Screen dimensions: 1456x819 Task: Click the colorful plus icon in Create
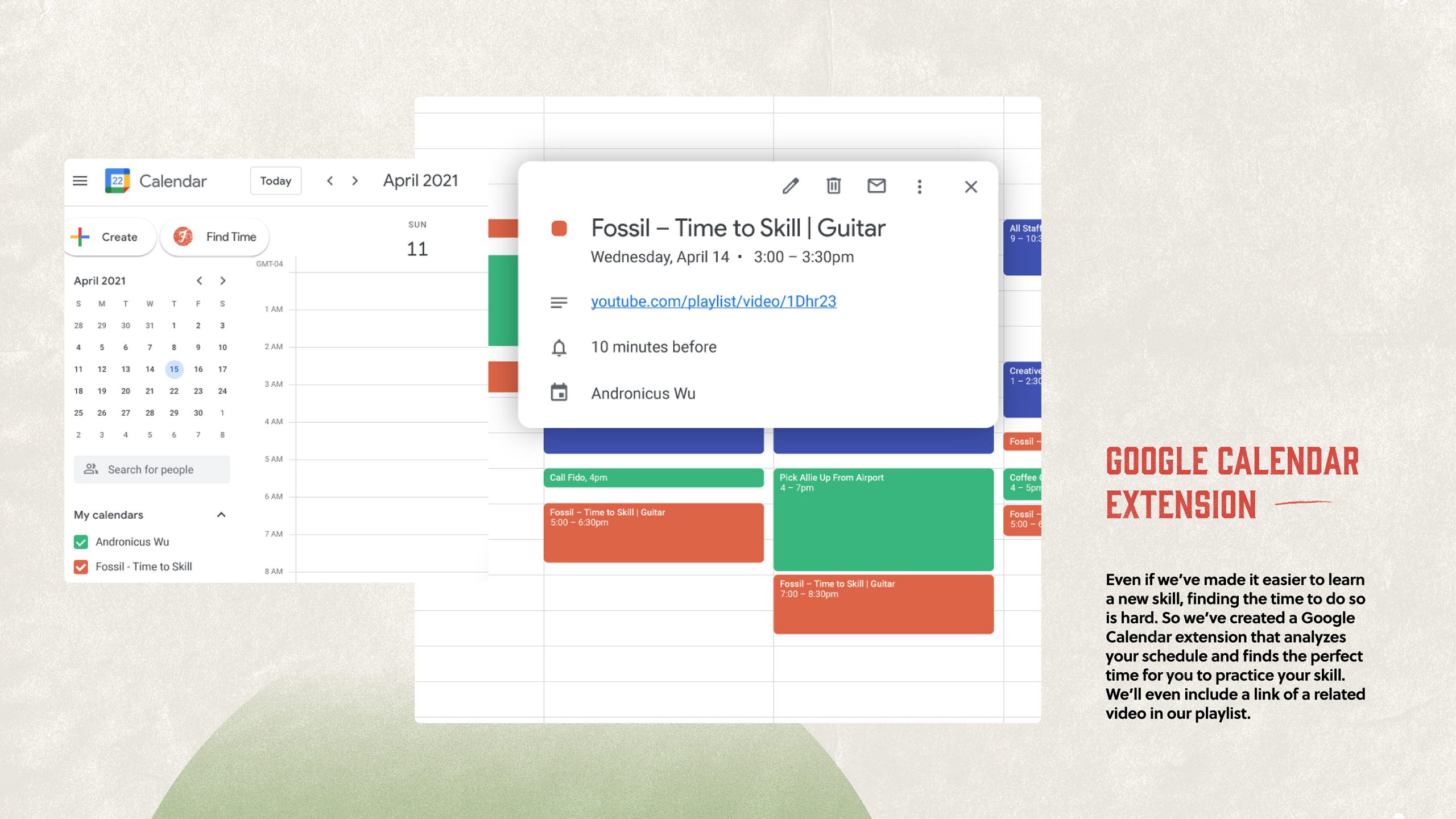click(80, 237)
